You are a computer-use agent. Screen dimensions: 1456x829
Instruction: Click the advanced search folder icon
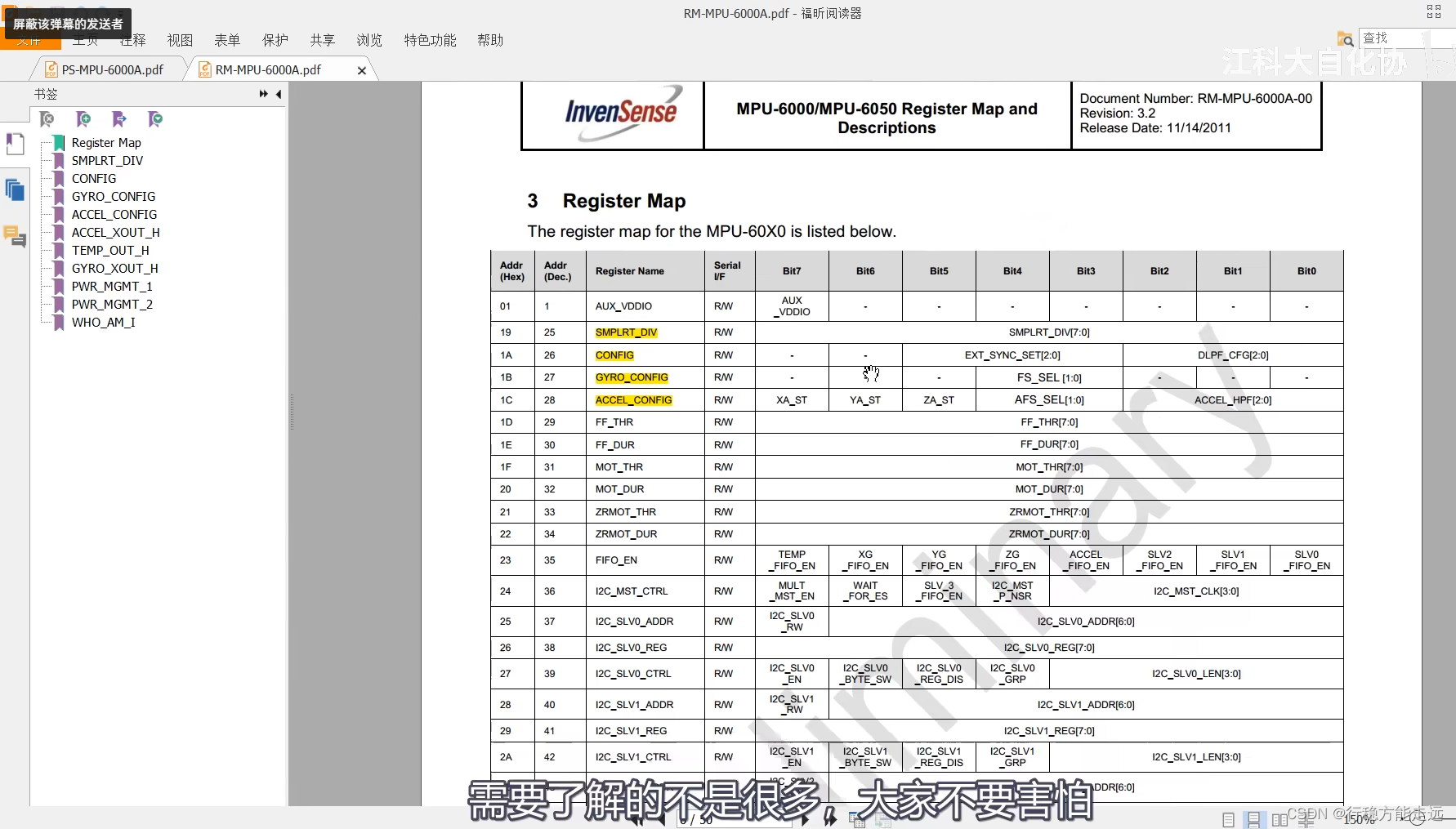(x=1345, y=38)
